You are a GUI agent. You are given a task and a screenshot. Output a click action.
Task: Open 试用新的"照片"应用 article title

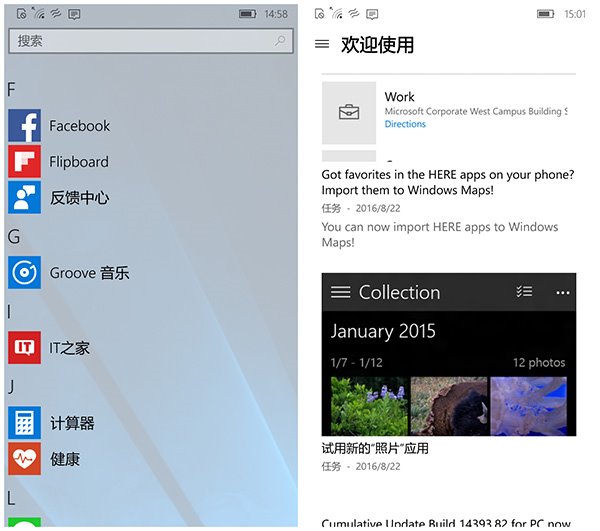click(x=375, y=448)
